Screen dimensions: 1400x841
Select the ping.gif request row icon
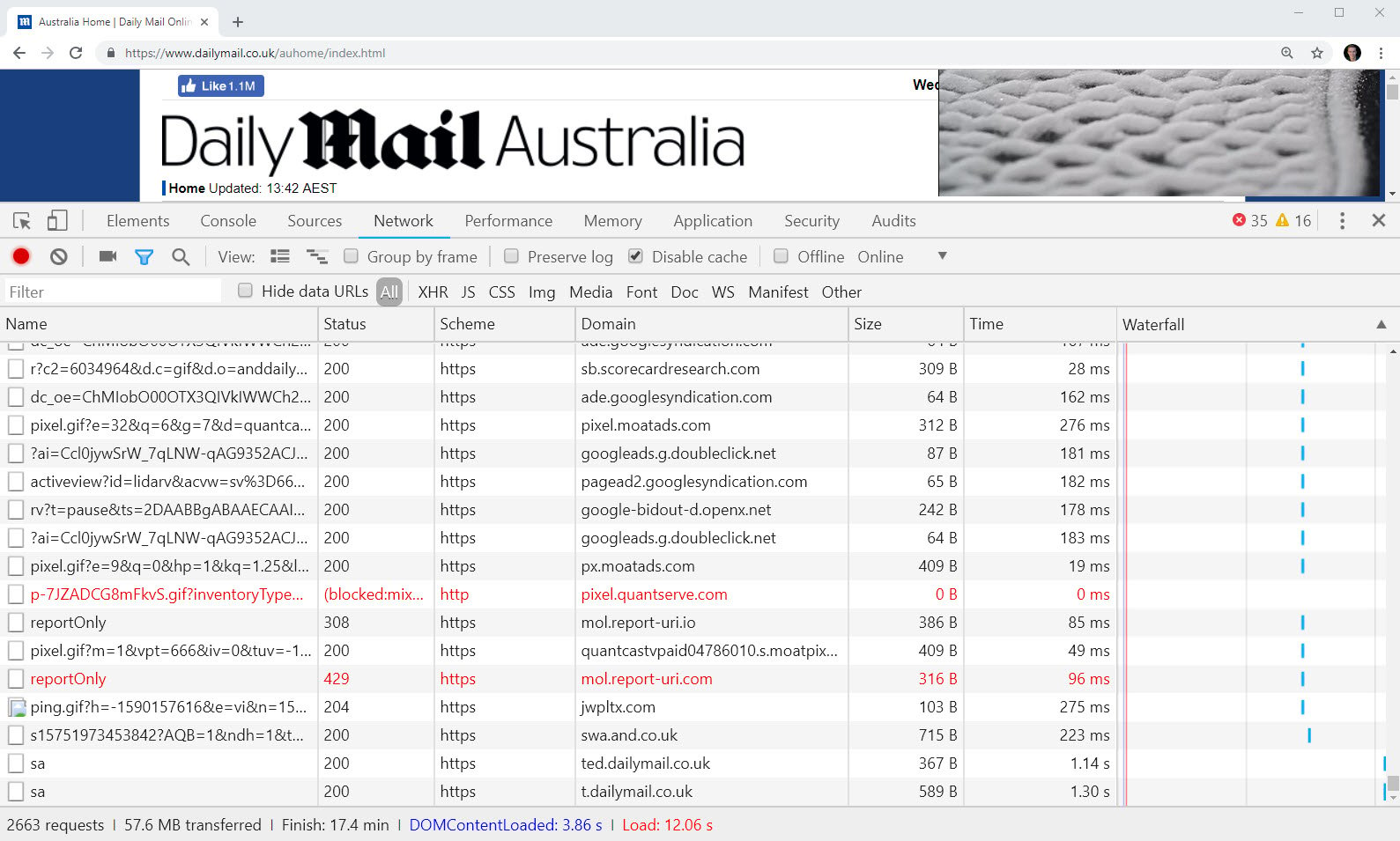click(x=17, y=707)
